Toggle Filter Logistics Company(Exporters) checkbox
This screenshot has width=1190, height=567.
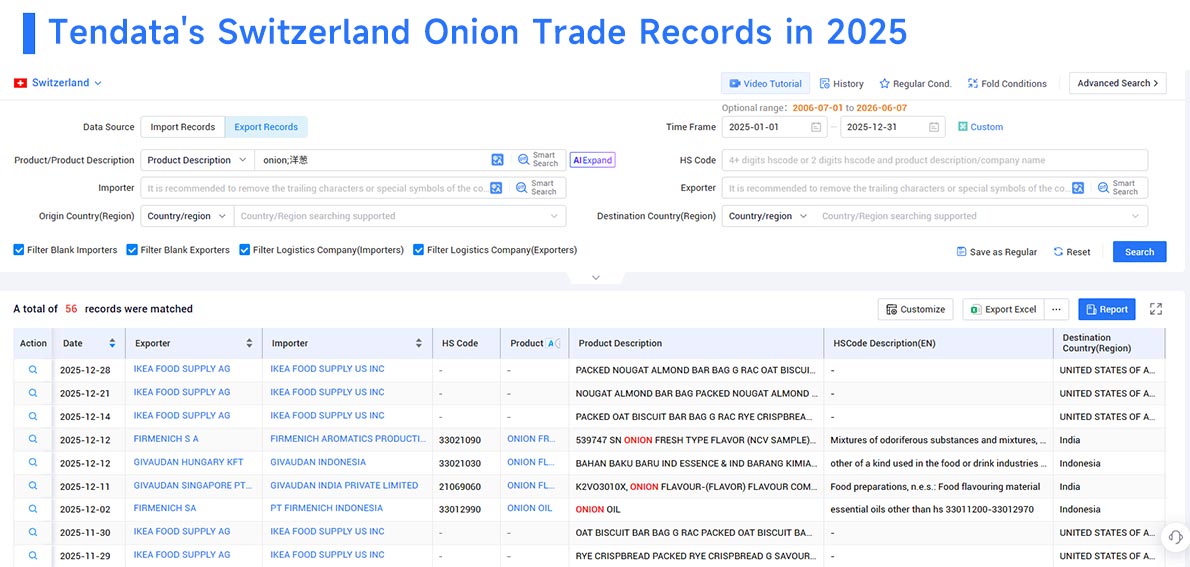pos(418,250)
